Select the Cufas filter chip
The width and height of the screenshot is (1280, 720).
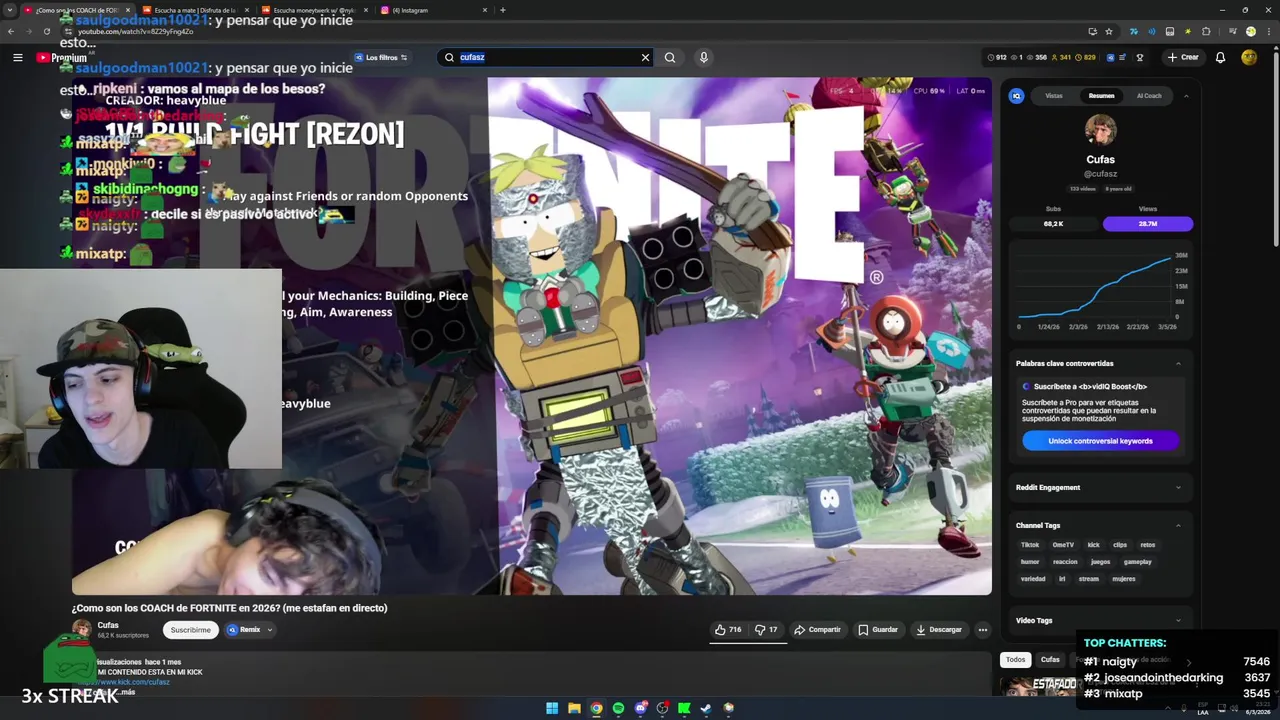[x=1050, y=660]
